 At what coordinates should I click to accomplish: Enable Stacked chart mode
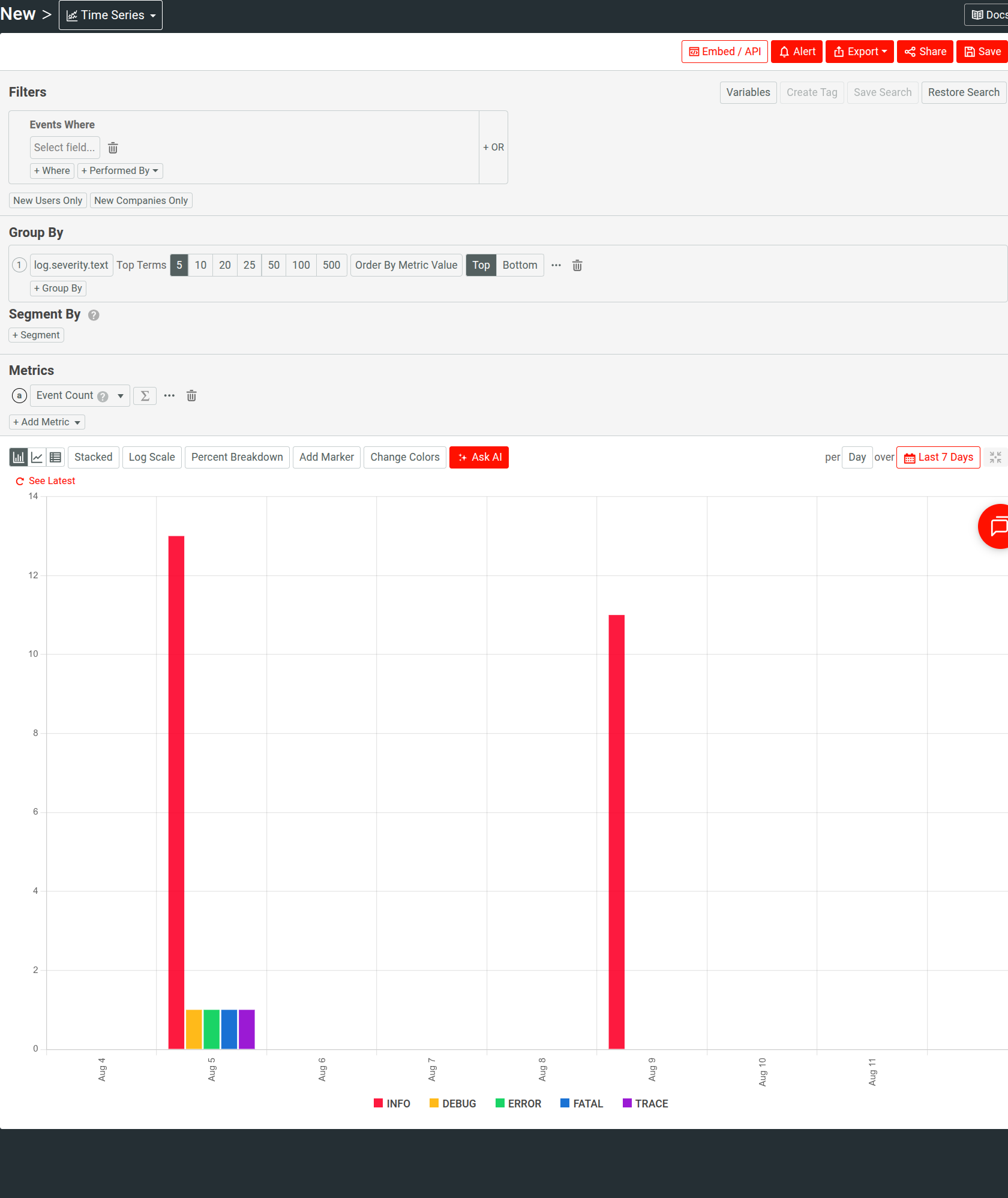point(93,457)
